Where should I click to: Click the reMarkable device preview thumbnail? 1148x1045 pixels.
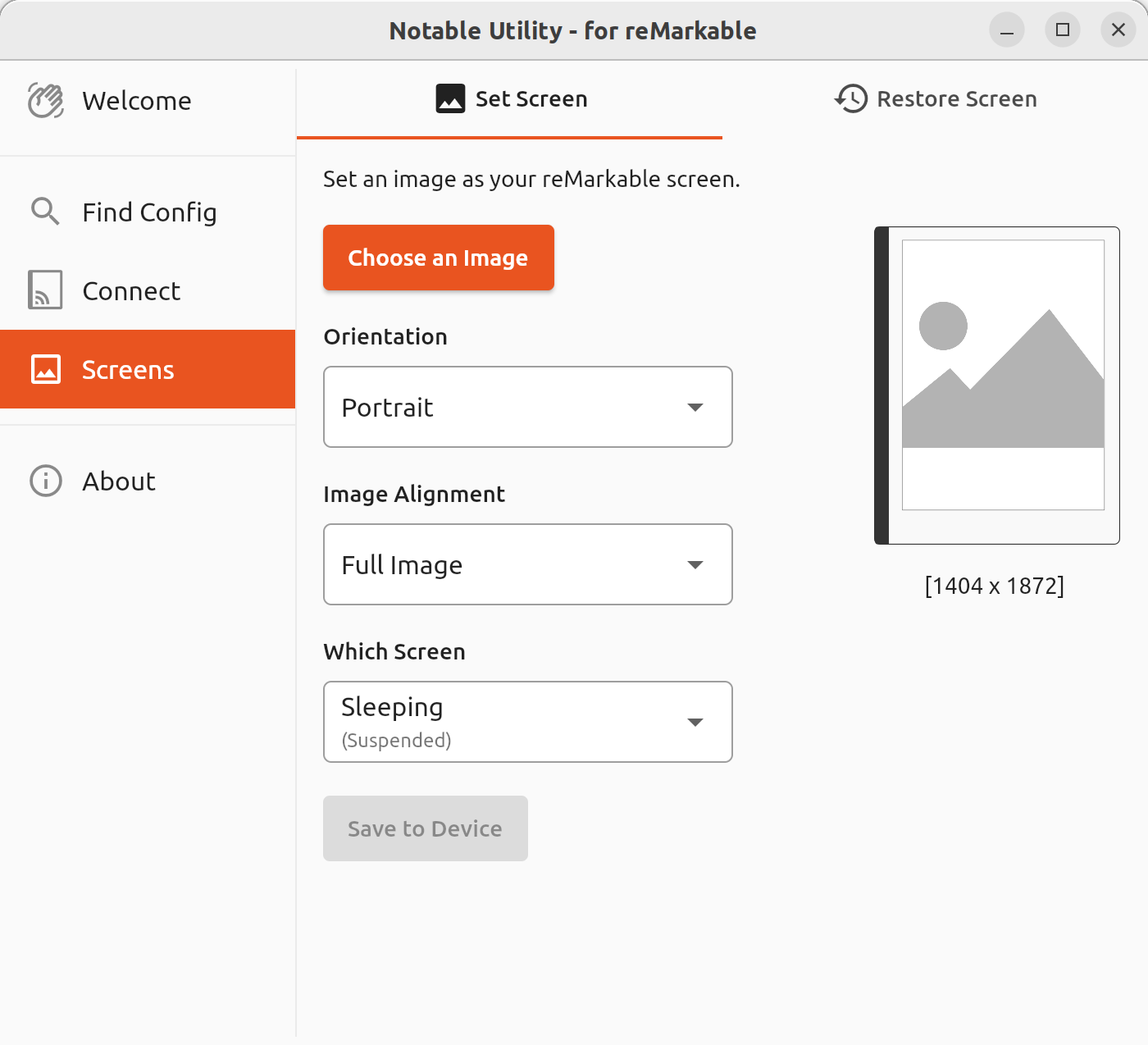(x=995, y=386)
